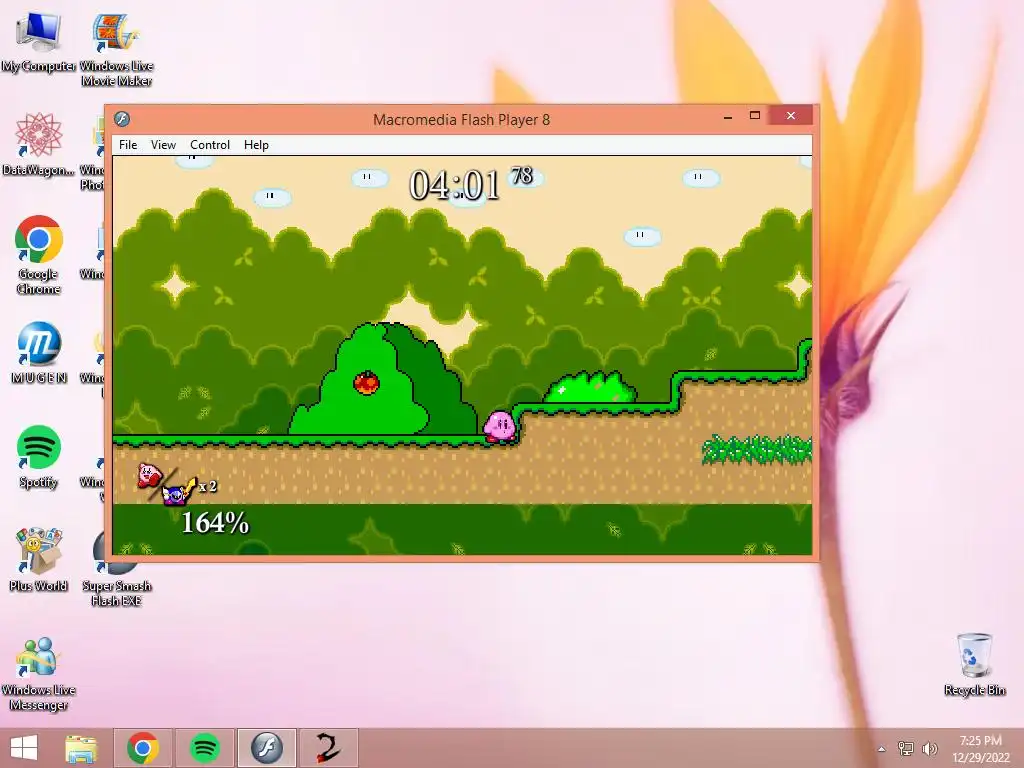Minimize the Flash Player window

pos(728,117)
